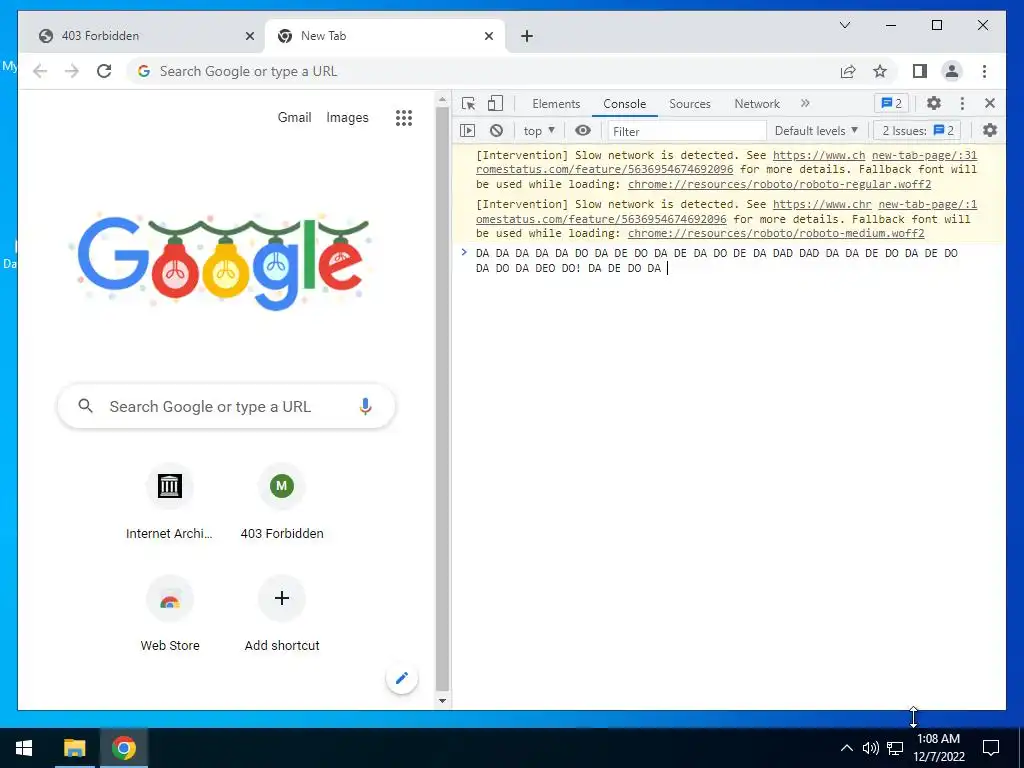Switch to the Console tab

pos(624,103)
